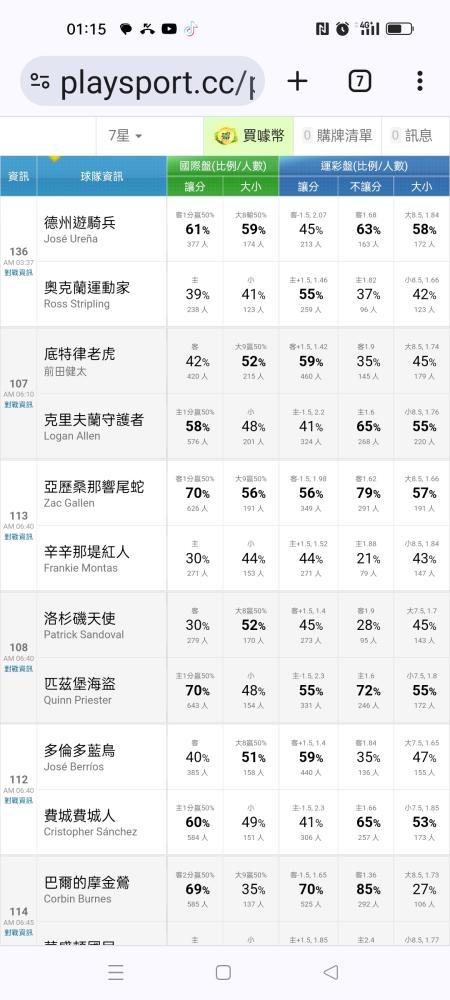The height and width of the screenshot is (1000, 450).
Task: Open 對戰資訊 link for game 113
Action: [x=18, y=536]
